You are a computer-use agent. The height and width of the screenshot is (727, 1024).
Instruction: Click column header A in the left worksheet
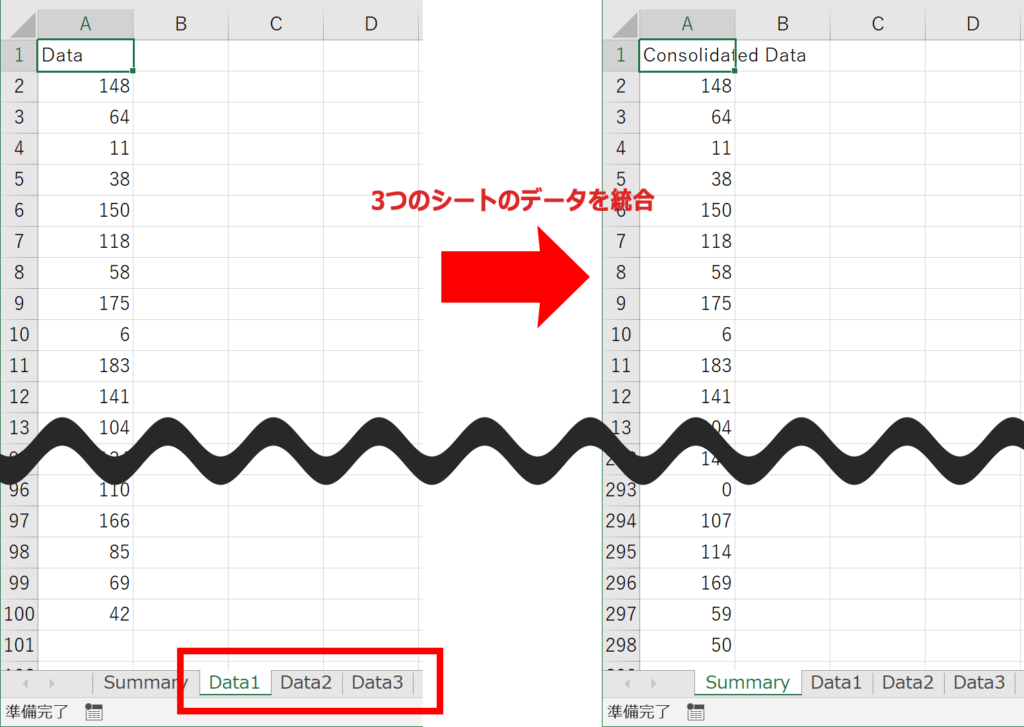coord(85,23)
